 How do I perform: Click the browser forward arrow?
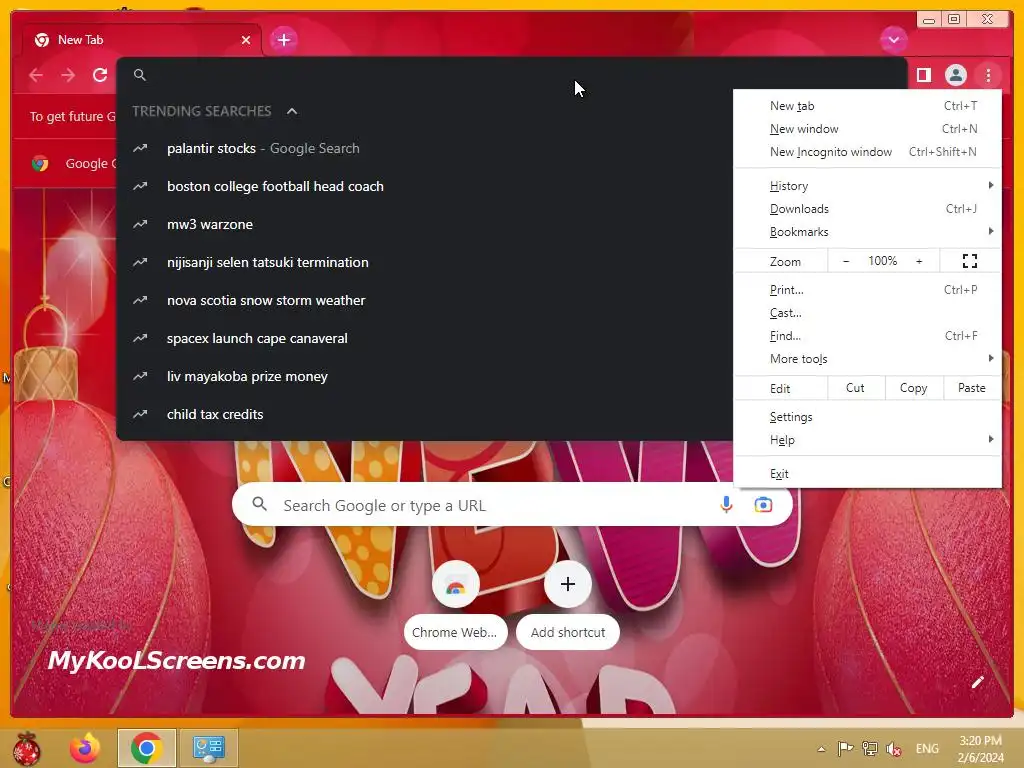[x=68, y=75]
